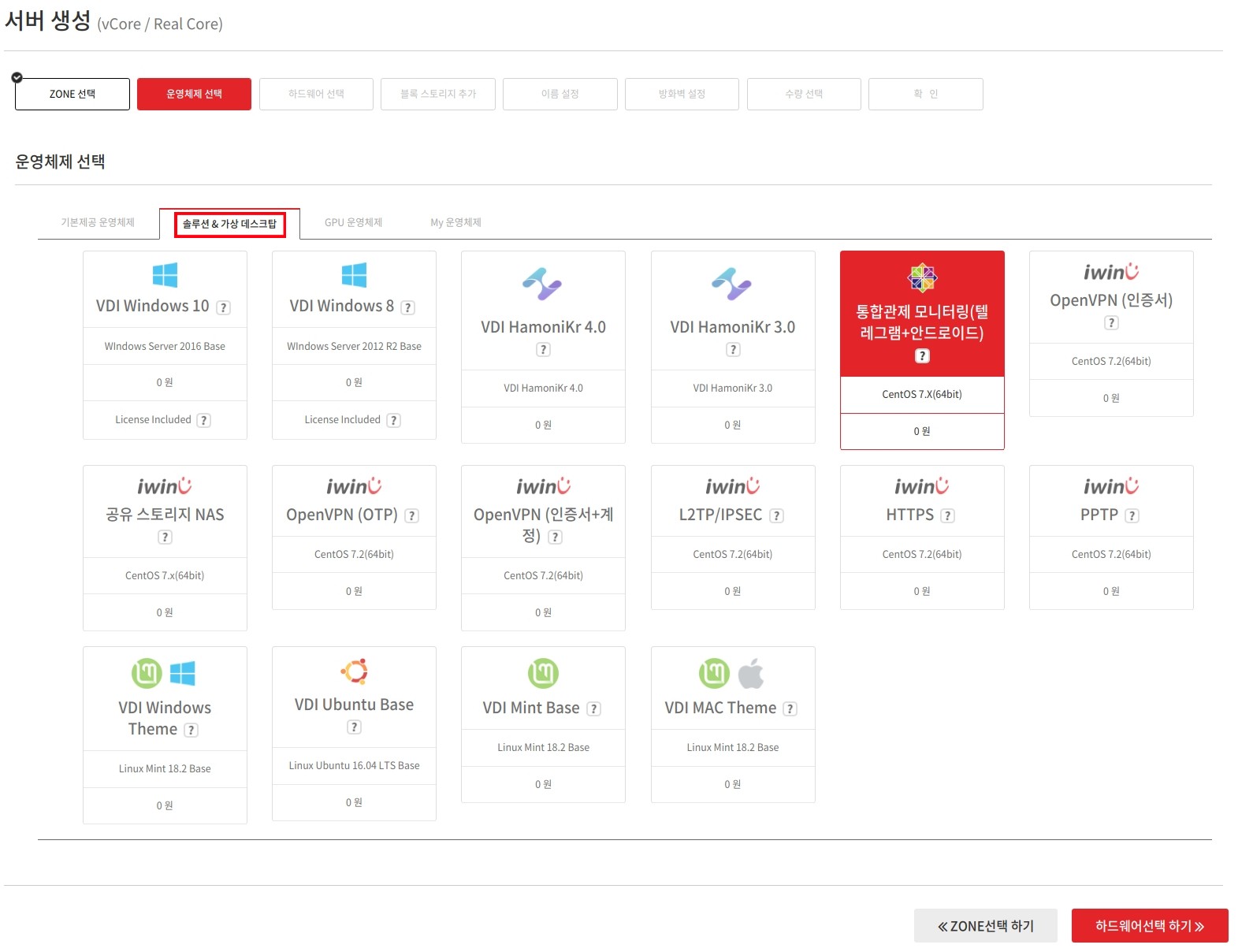1253x952 pixels.
Task: Click the iwinv logo on OpenVPN (인증서) card
Action: pos(1111,272)
